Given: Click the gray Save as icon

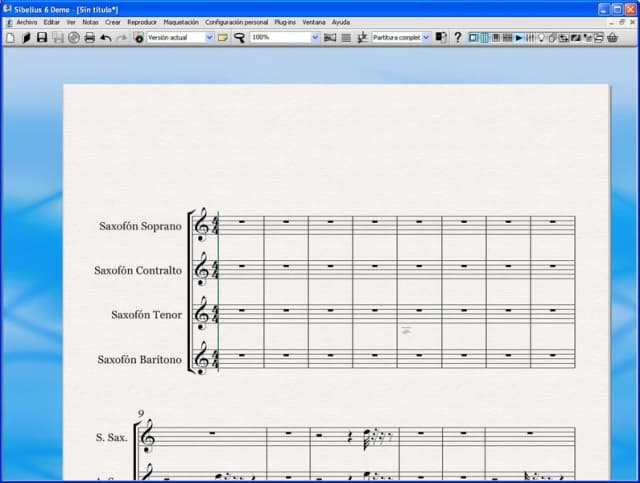Looking at the screenshot, I should (x=58, y=38).
